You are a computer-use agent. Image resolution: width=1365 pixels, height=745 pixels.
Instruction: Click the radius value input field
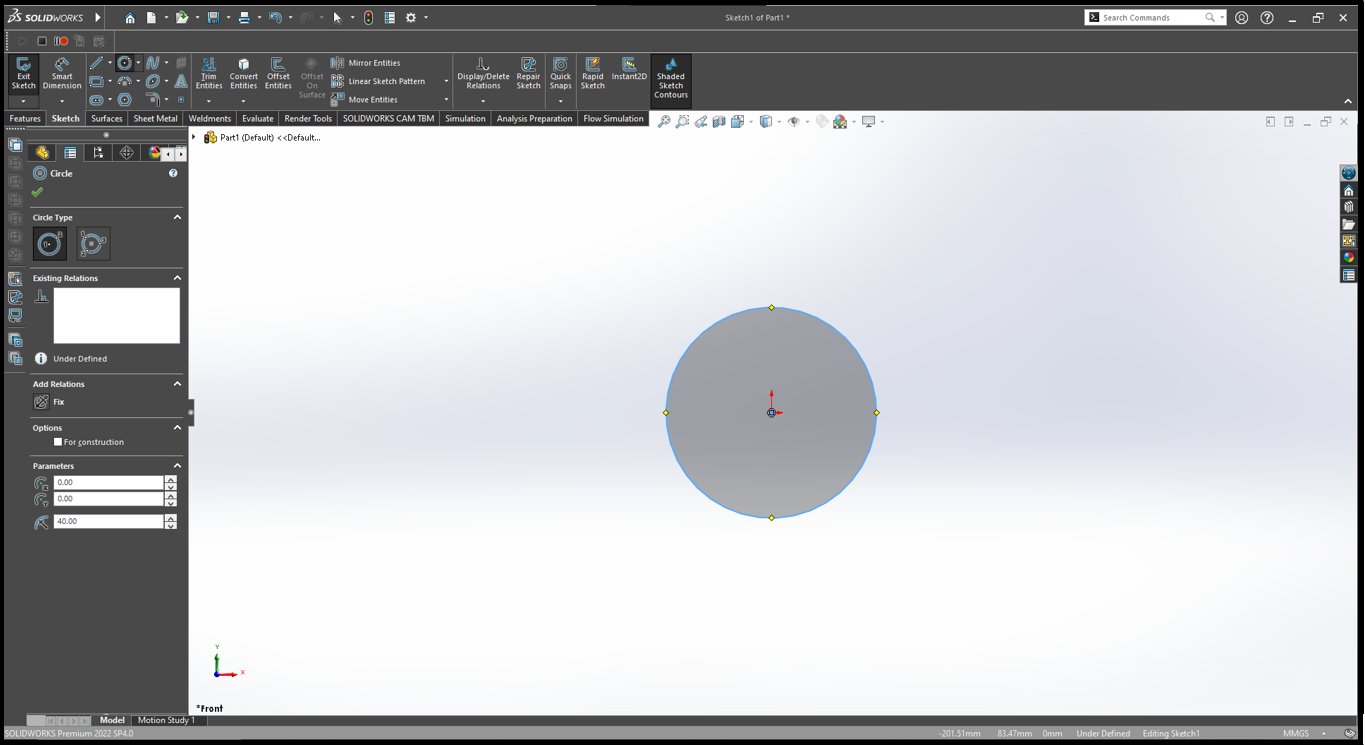[x=107, y=522]
